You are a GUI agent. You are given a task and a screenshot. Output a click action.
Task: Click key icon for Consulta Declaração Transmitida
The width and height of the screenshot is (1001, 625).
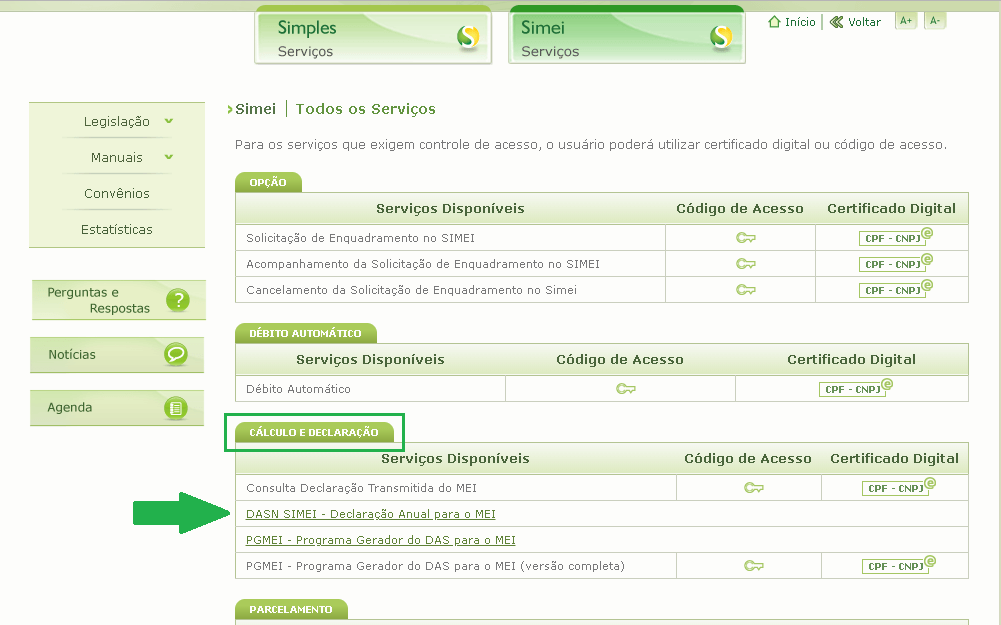click(x=754, y=488)
